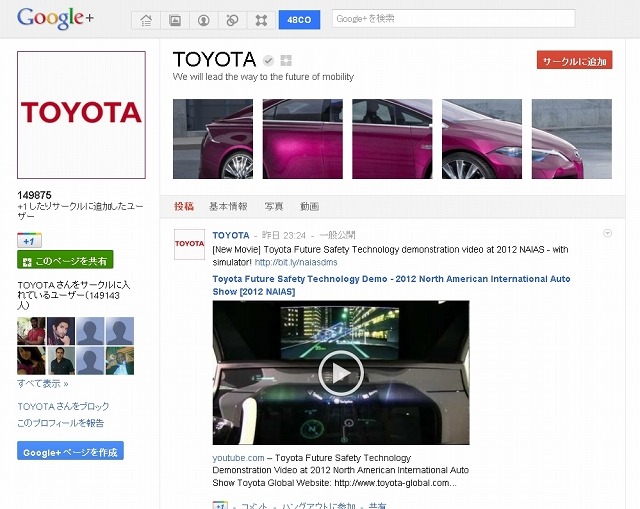Viewport: 640px width, 509px height.
Task: Open fourth follower avatar in bottom row
Action: click(x=120, y=361)
